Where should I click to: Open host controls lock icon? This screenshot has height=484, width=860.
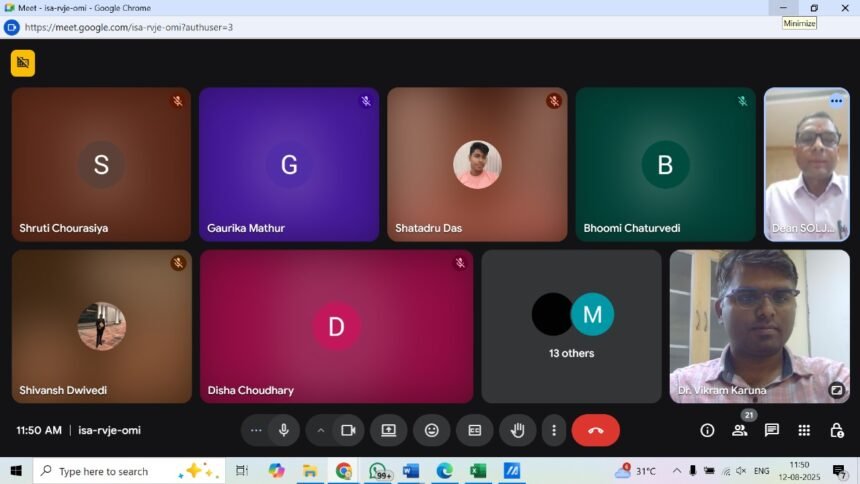pos(836,430)
